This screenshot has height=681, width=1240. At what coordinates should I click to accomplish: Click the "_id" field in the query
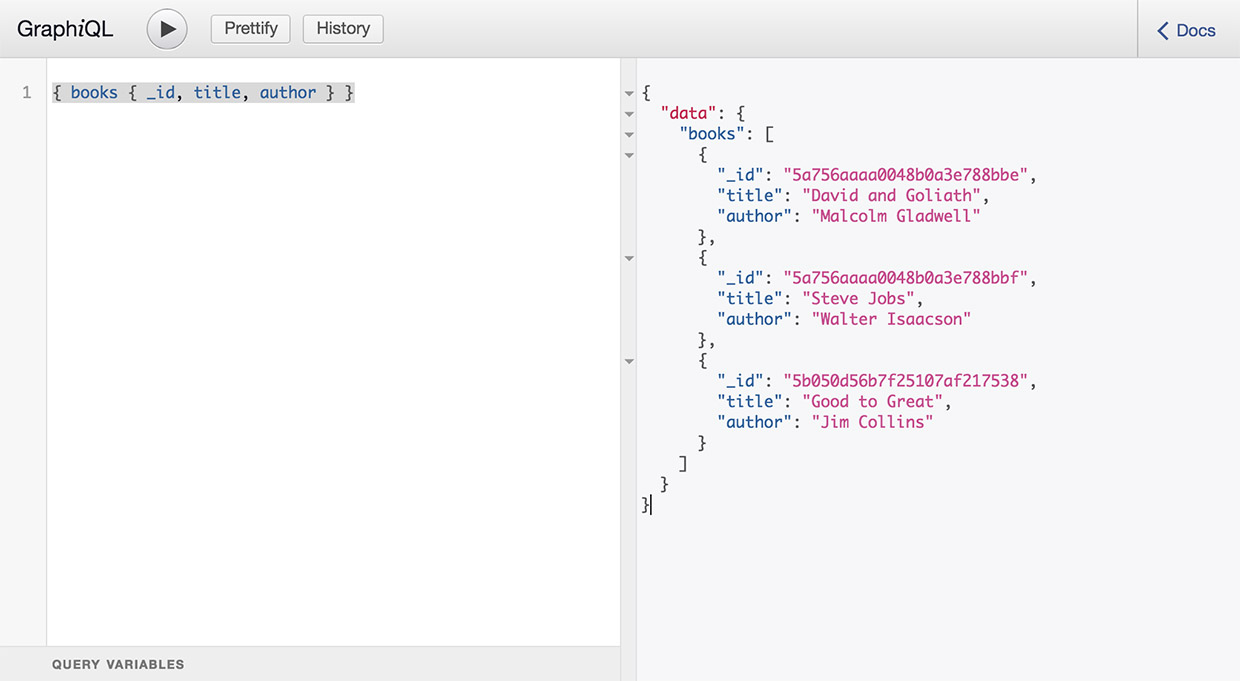tap(162, 92)
